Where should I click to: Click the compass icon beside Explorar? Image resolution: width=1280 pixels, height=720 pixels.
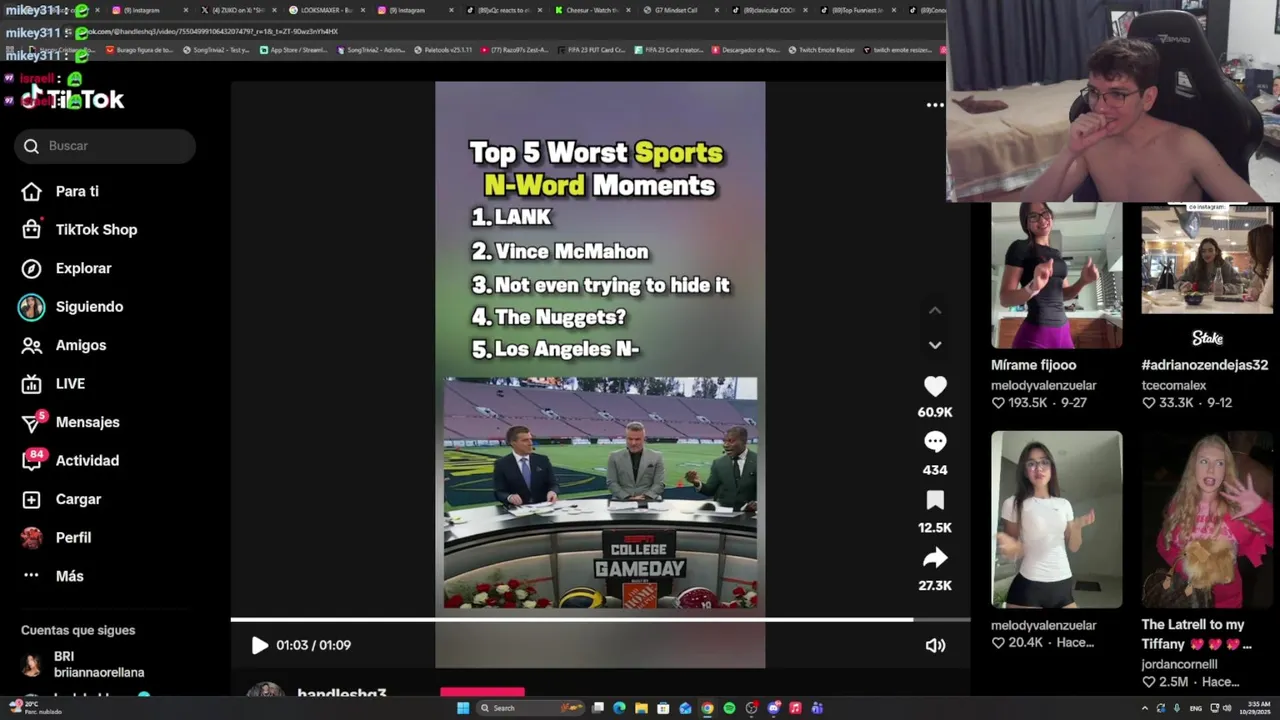tap(32, 268)
